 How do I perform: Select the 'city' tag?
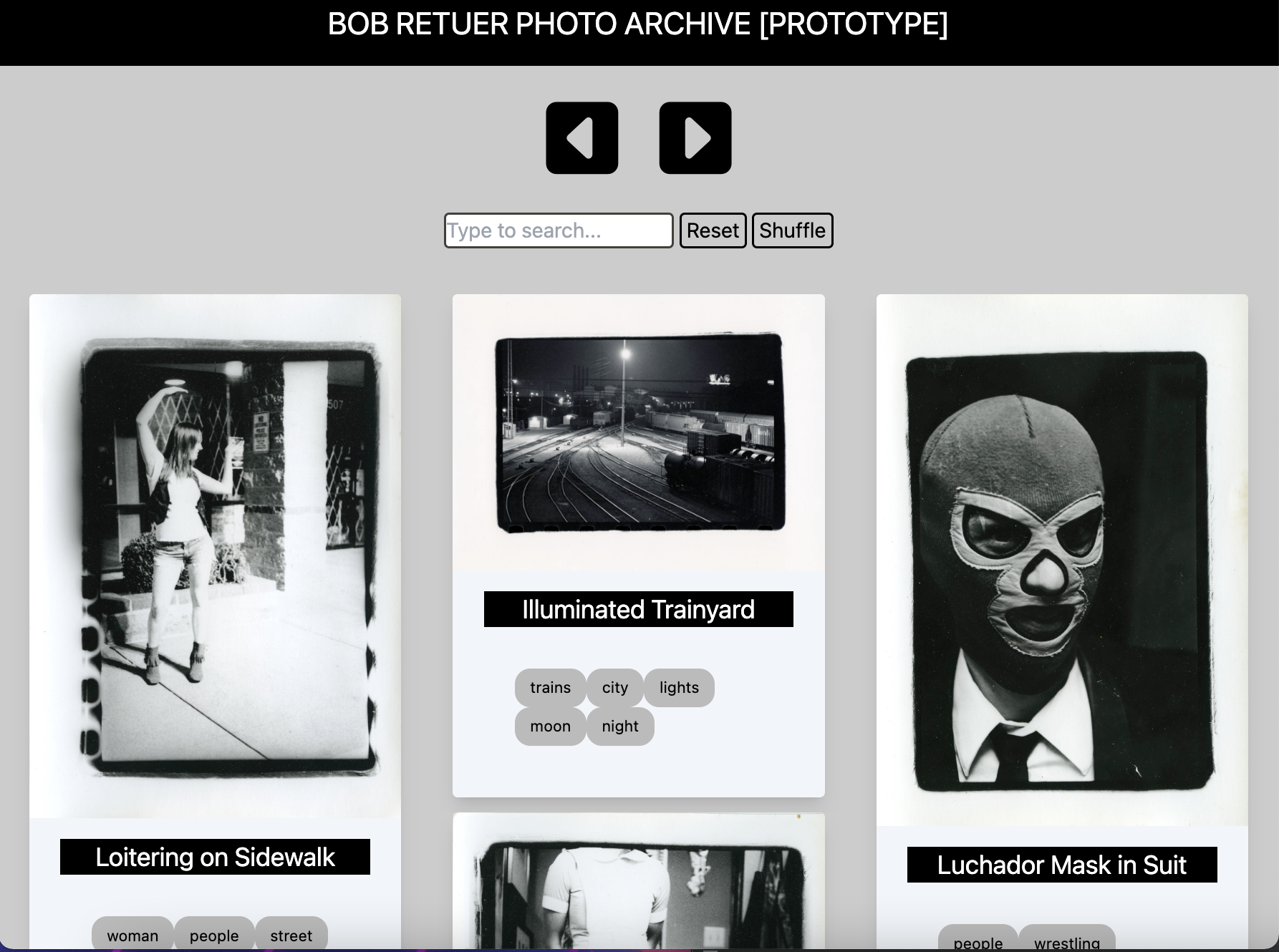click(x=614, y=687)
